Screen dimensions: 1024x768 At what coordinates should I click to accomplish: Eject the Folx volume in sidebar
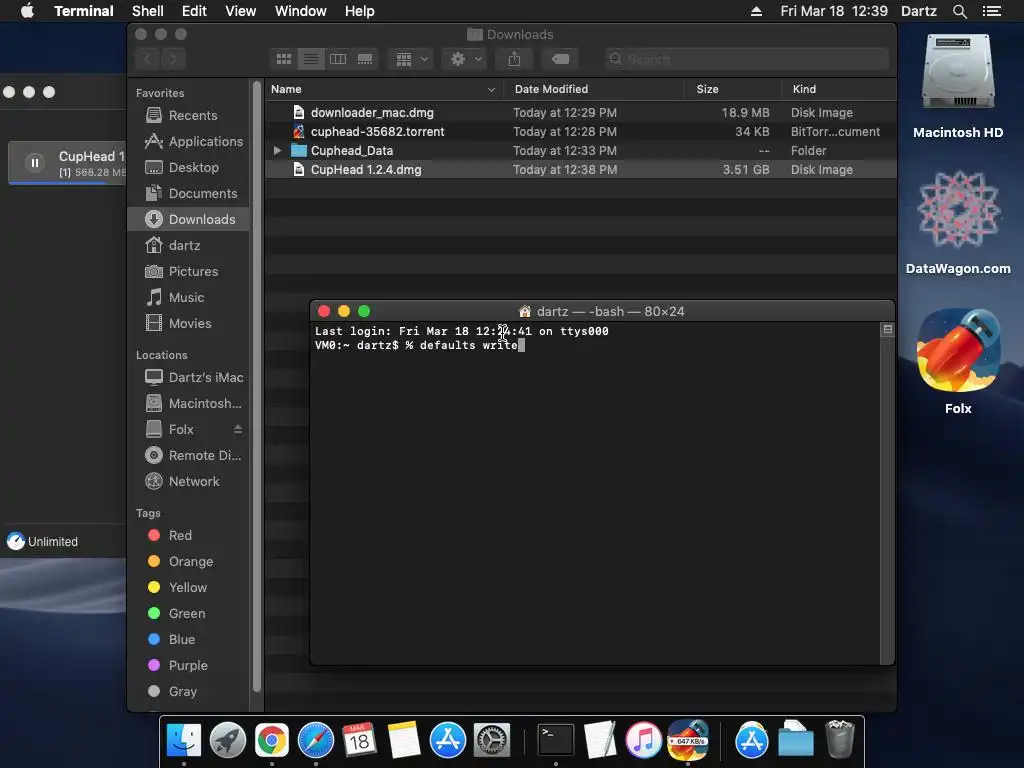(238, 429)
